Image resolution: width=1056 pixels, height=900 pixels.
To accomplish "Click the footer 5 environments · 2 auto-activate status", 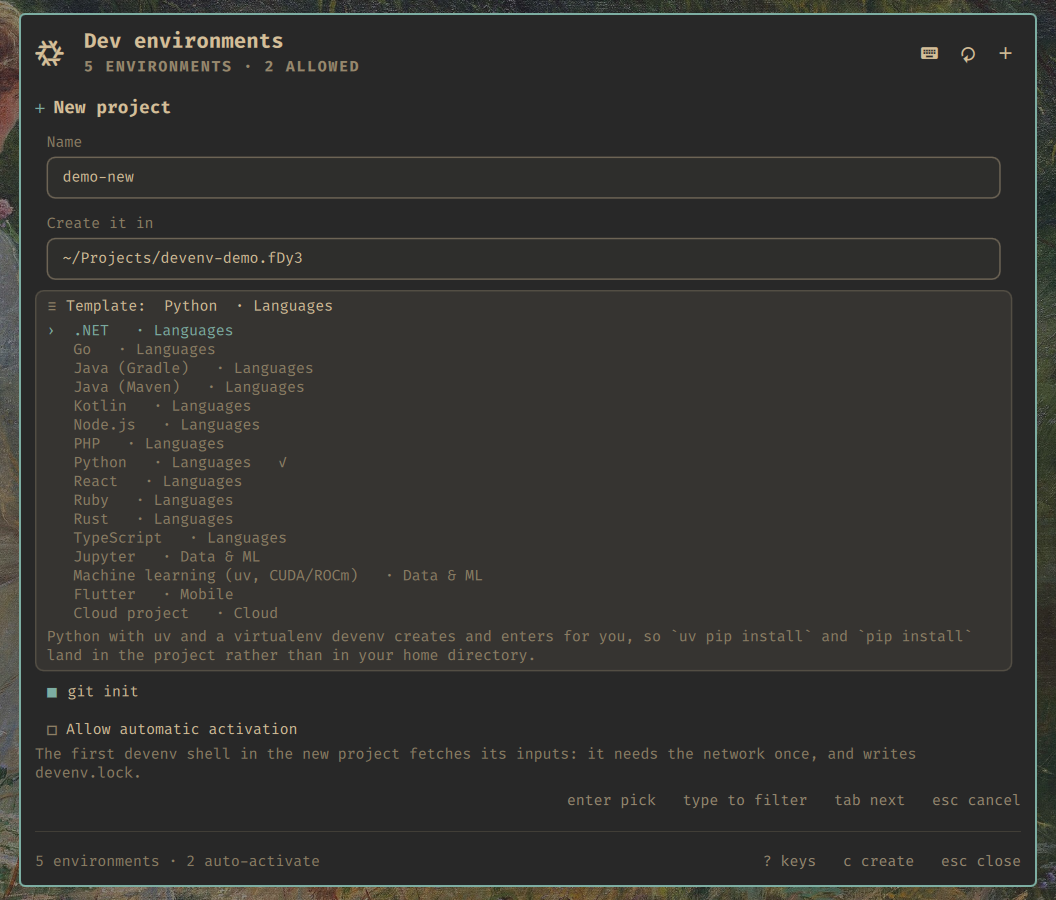I will point(178,862).
